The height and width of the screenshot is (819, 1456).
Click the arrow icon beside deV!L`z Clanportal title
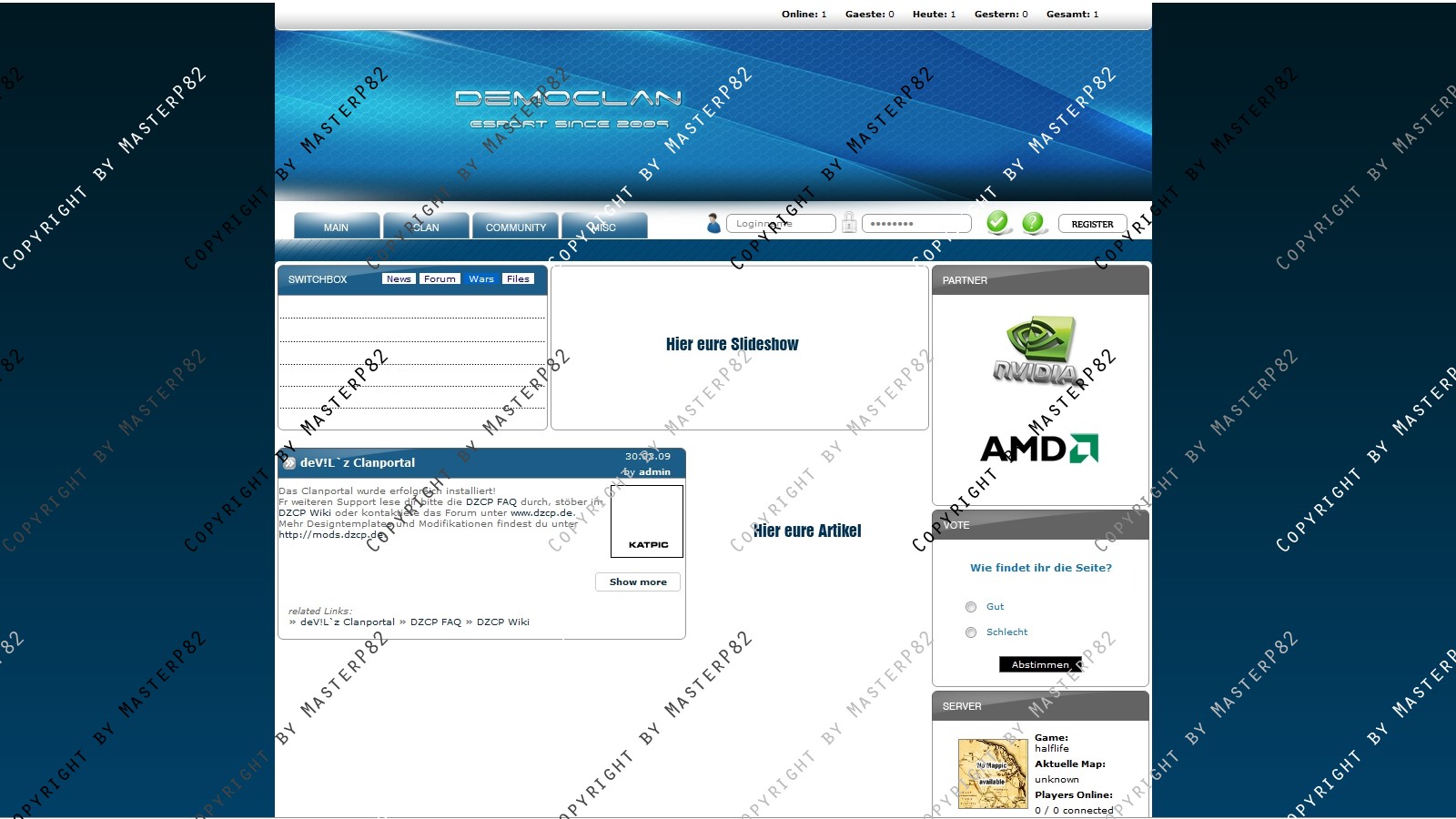[x=289, y=463]
